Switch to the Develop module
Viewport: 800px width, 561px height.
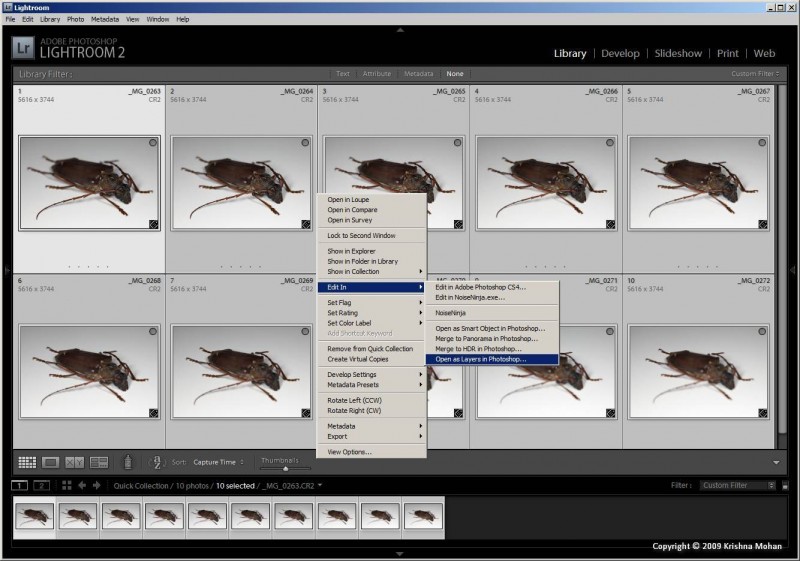pos(620,54)
